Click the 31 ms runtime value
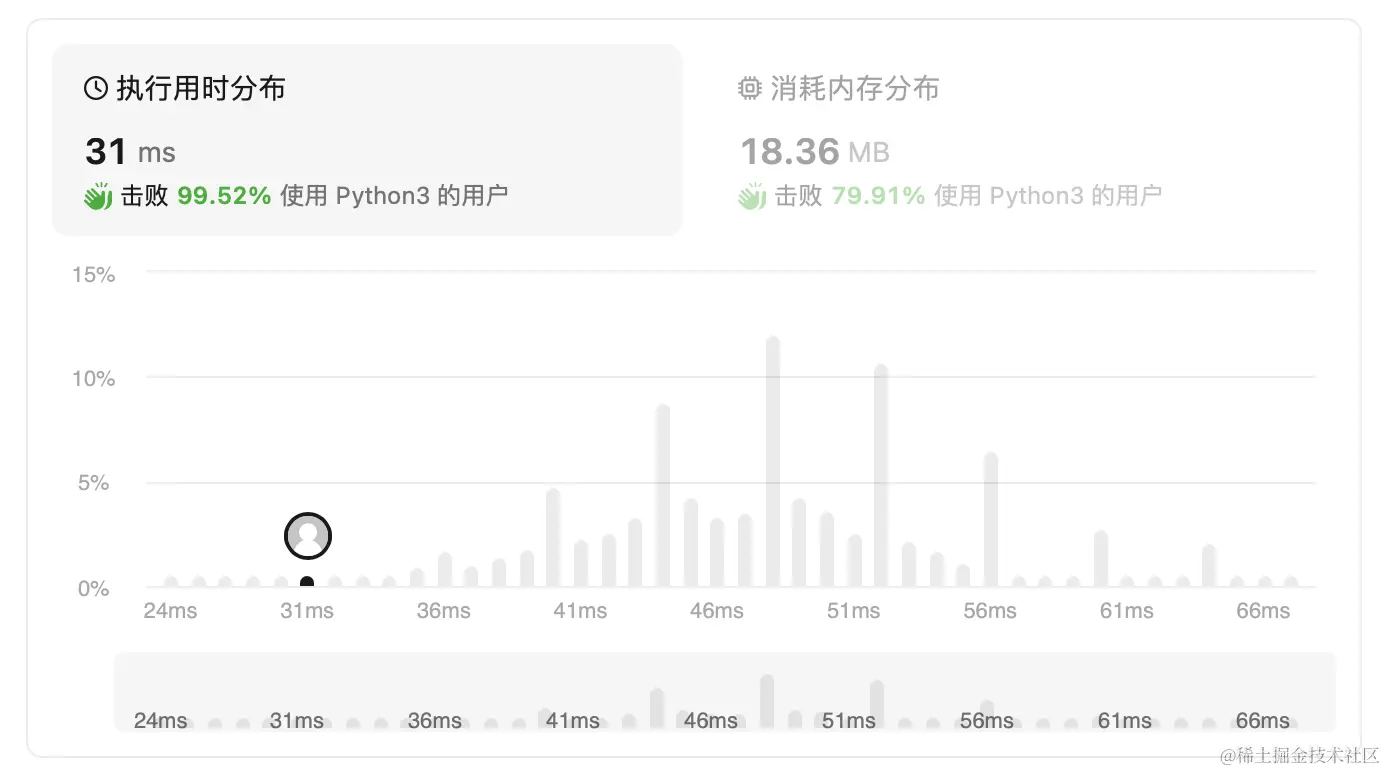1386x772 pixels. pyautogui.click(x=130, y=152)
